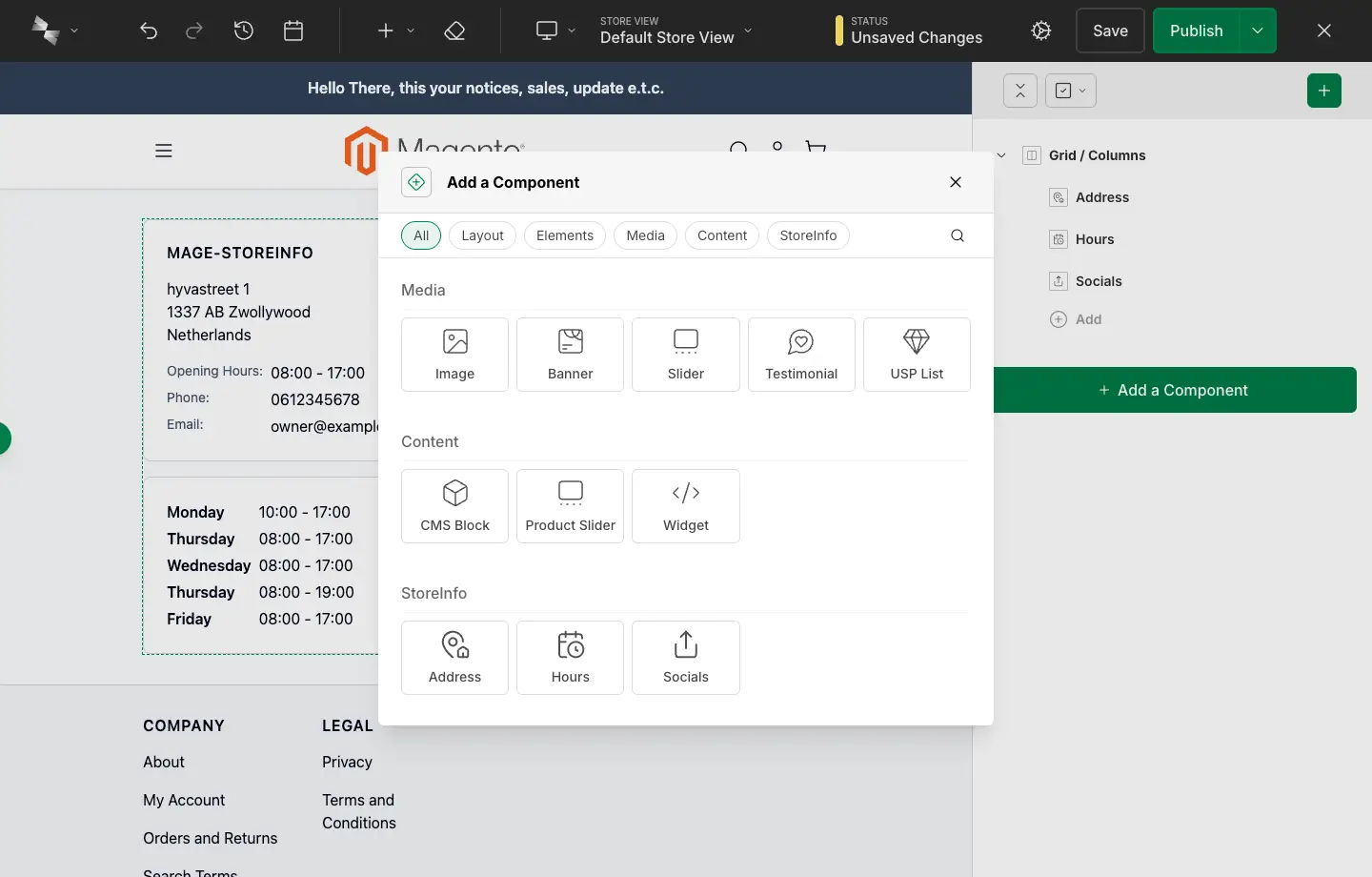The image size is (1372, 877).
Task: Open the storefront hamburger menu
Action: (163, 151)
